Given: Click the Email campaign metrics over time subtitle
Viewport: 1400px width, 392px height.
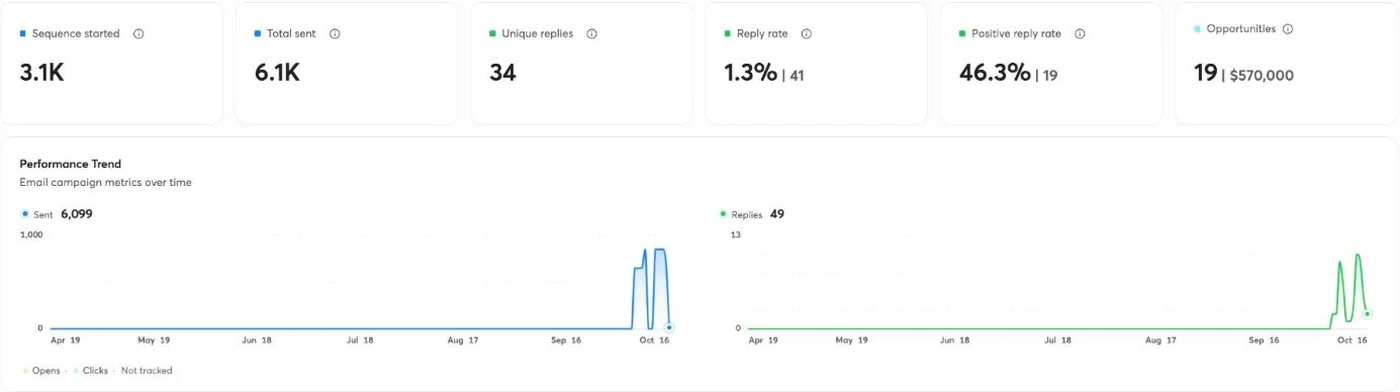Looking at the screenshot, I should tap(105, 183).
